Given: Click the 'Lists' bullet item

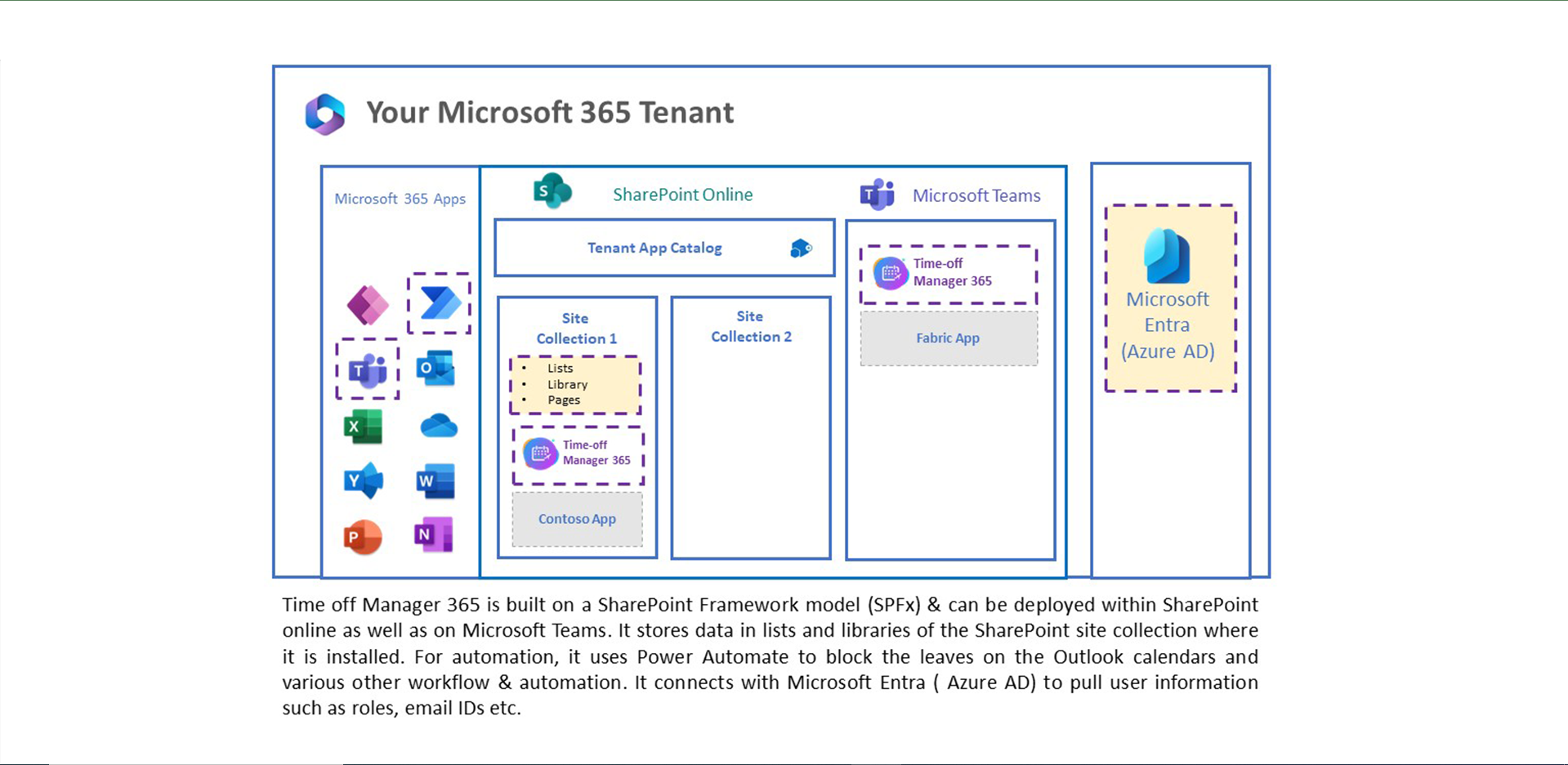Looking at the screenshot, I should 560,368.
